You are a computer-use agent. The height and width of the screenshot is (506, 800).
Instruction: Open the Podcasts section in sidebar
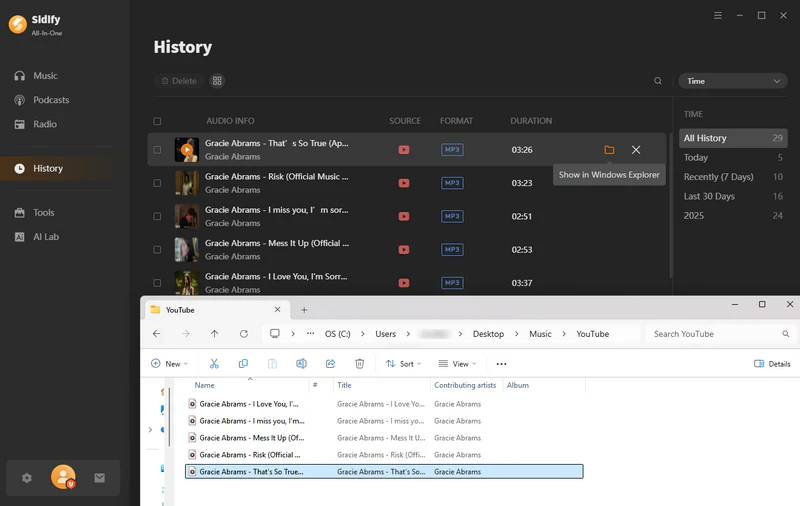[x=41, y=100]
